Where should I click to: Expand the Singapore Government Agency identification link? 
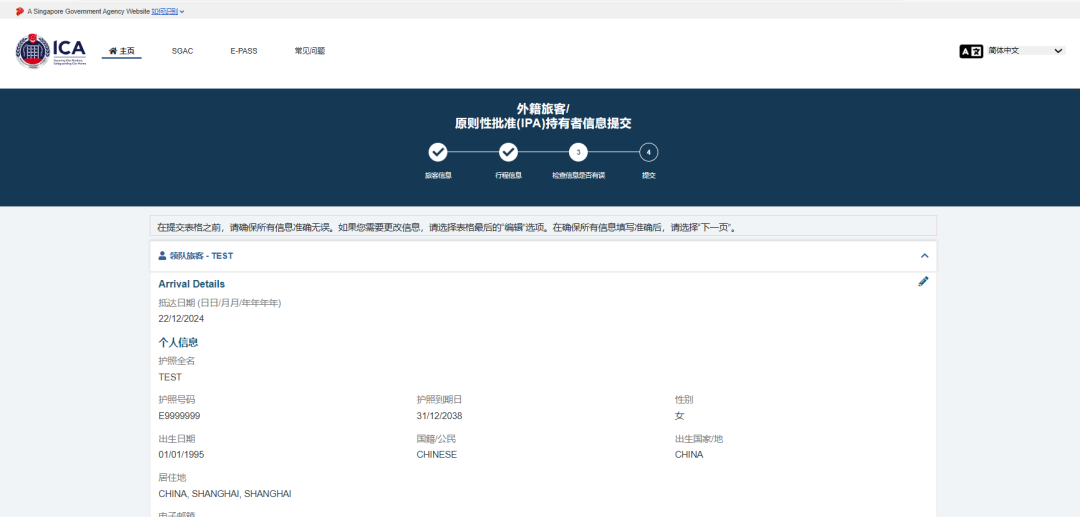[x=168, y=12]
